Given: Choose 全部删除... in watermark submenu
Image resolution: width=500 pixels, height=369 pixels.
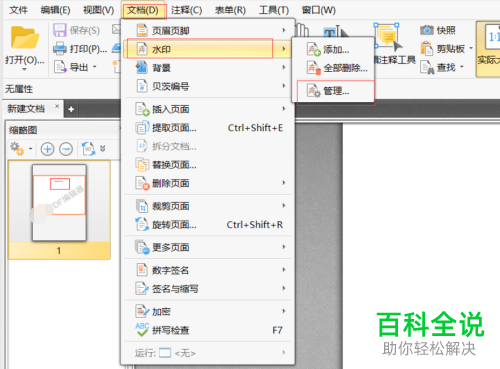Looking at the screenshot, I should pos(333,68).
